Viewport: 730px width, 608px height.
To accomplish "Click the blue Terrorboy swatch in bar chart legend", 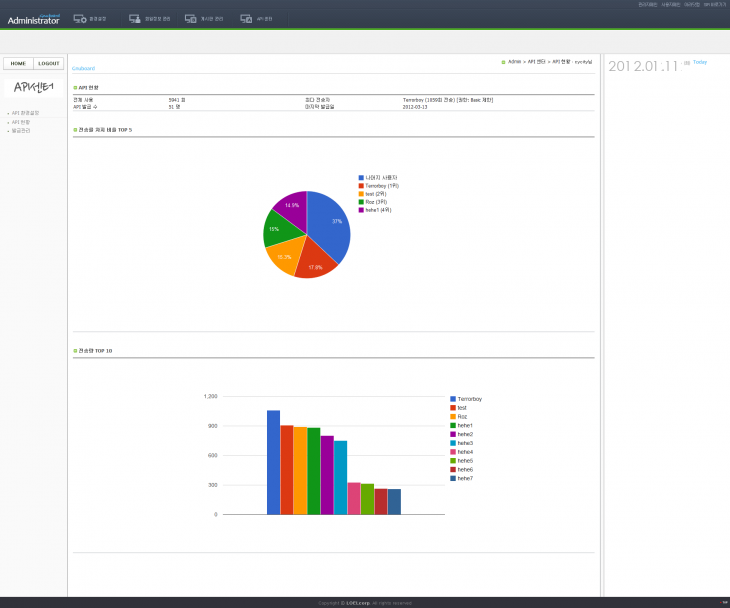I will click(x=453, y=399).
